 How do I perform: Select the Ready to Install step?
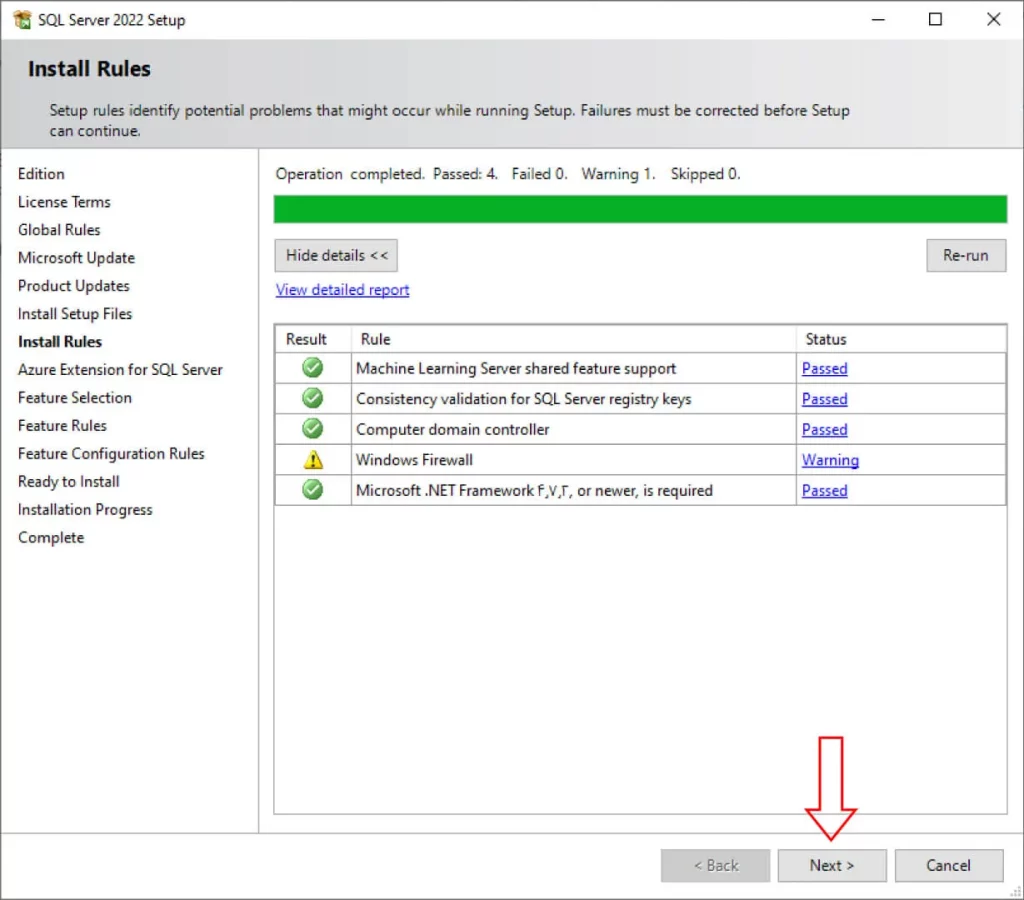tap(68, 481)
